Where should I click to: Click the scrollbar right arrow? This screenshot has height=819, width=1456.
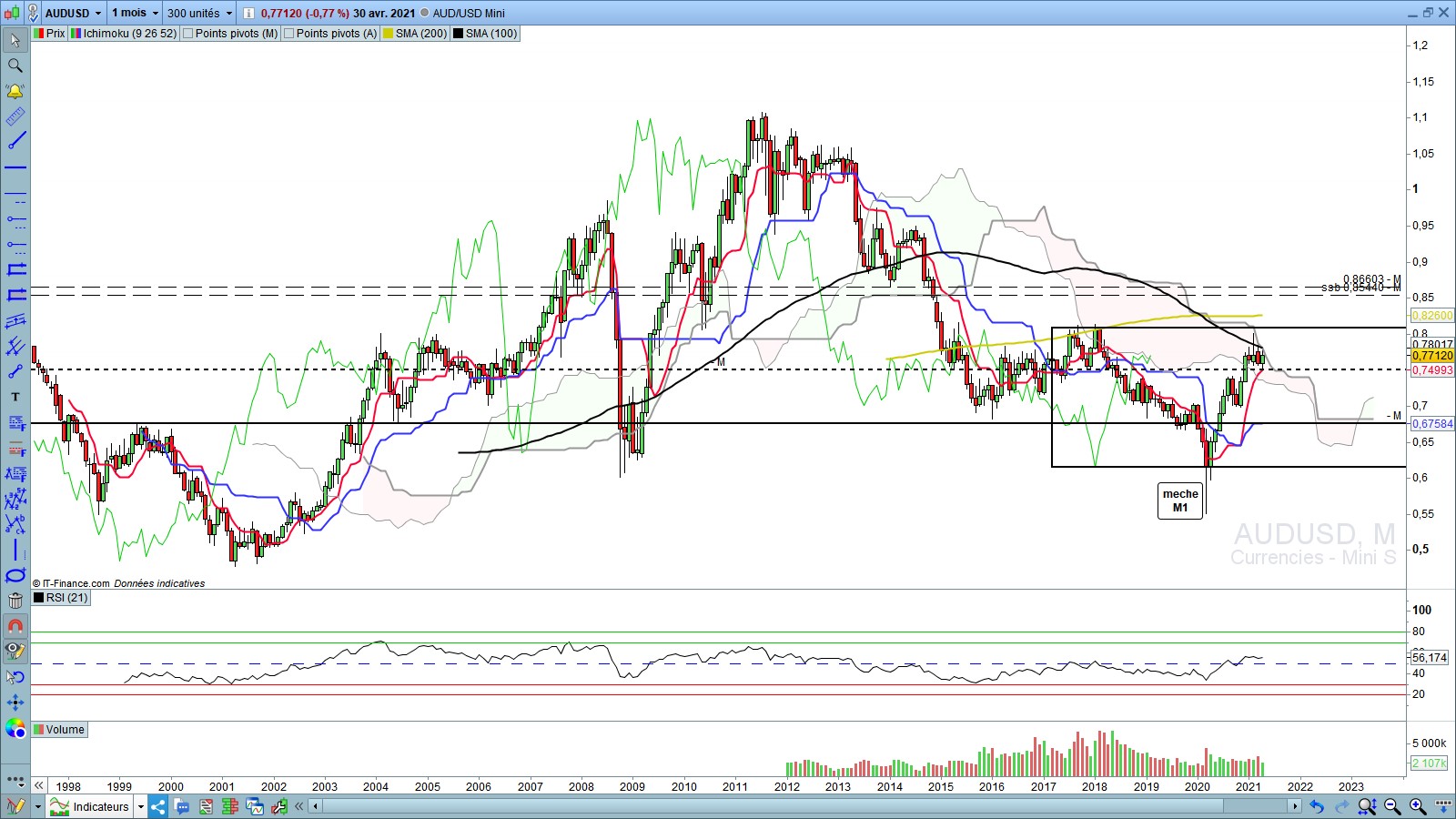coord(1295,806)
